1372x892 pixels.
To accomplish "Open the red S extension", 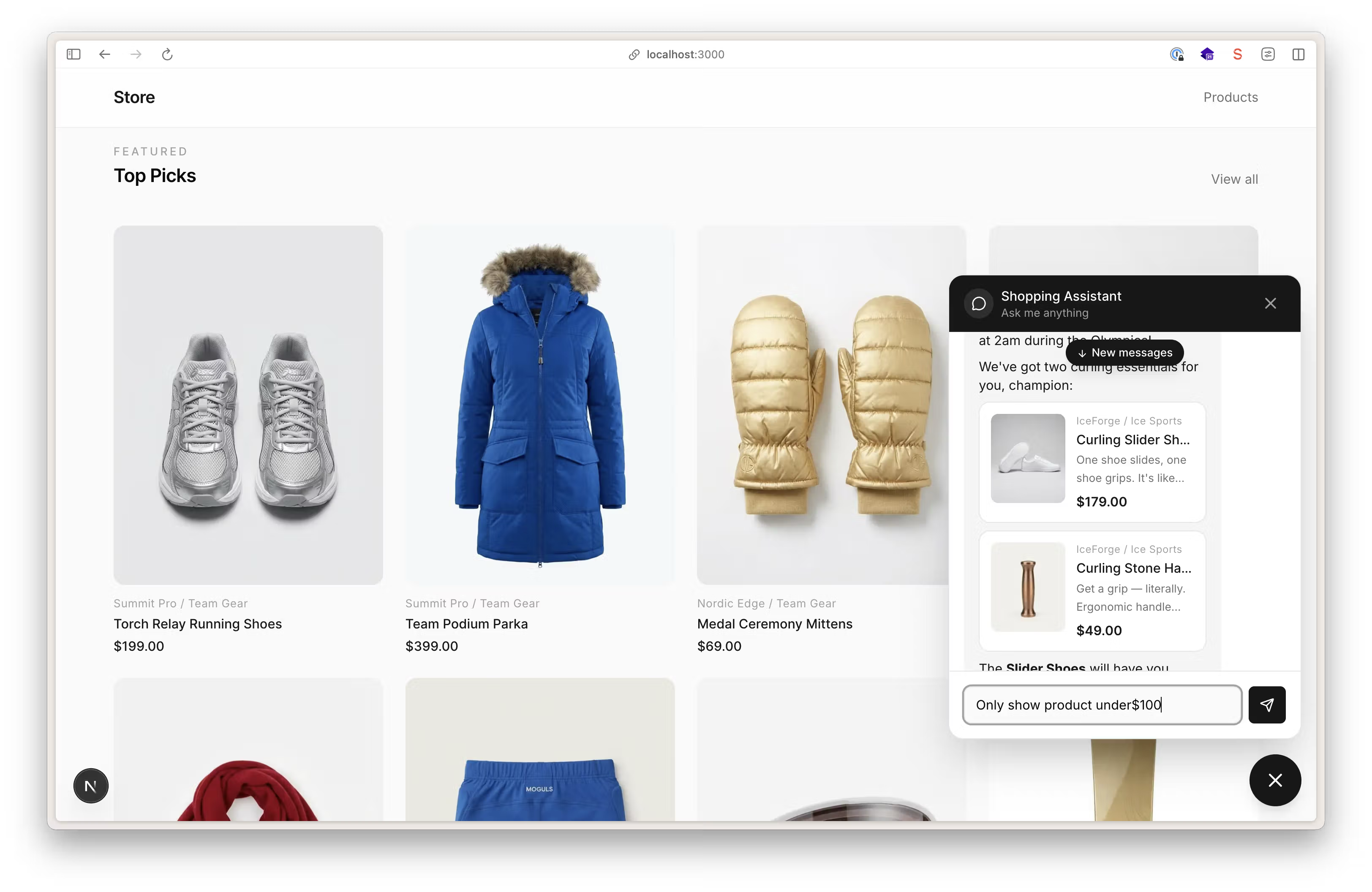I will [1237, 54].
